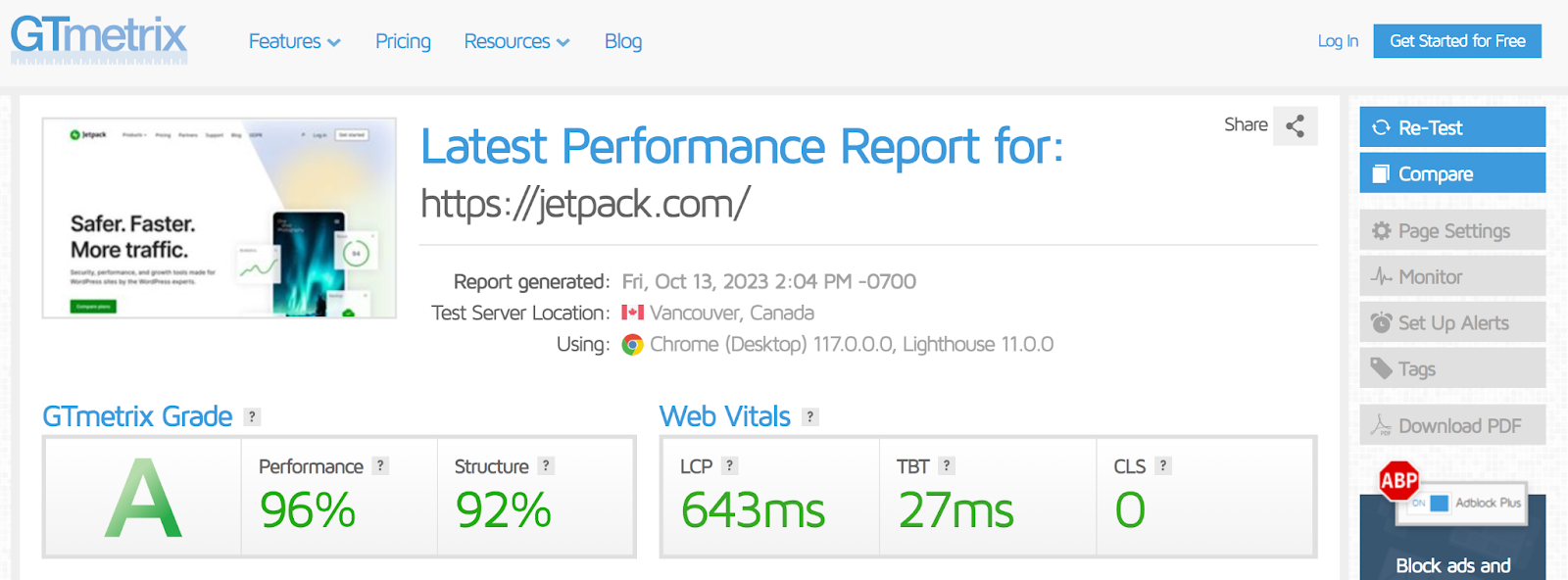Image resolution: width=1568 pixels, height=580 pixels.
Task: Click the Chrome (Desktop) 117.0.0.0 text
Action: pos(771,345)
